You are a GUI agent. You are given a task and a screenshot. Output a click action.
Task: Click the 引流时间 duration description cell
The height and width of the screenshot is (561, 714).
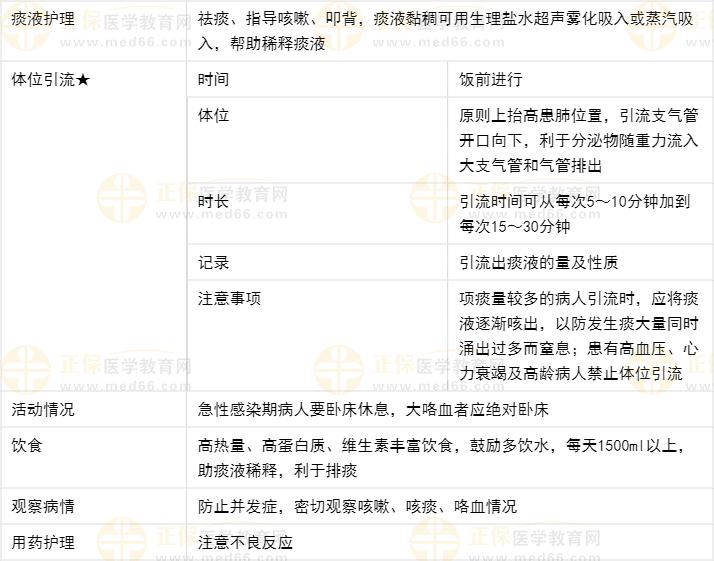[574, 213]
